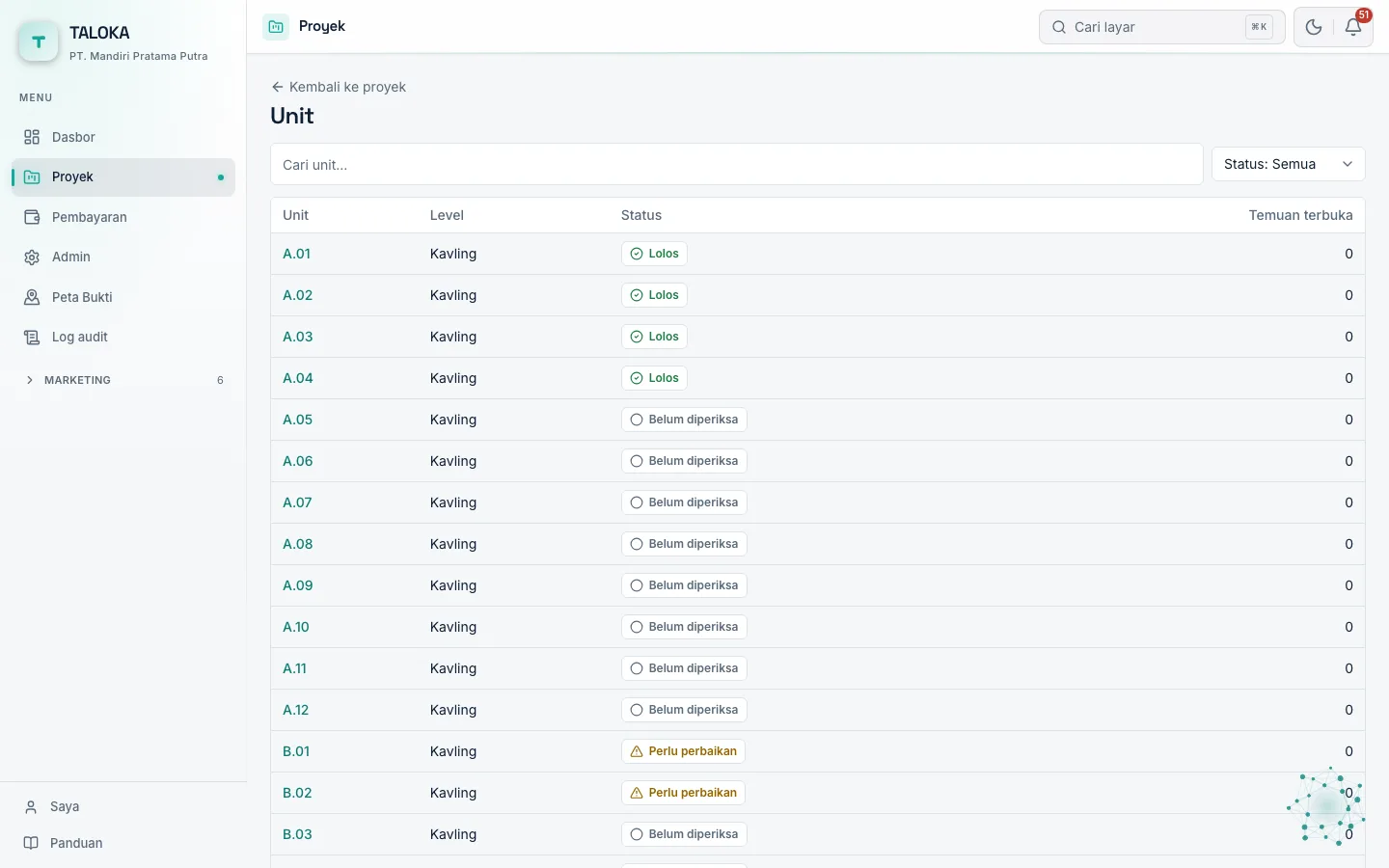Click Lolos badge in A.03 row
This screenshot has width=1389, height=868.
click(654, 337)
